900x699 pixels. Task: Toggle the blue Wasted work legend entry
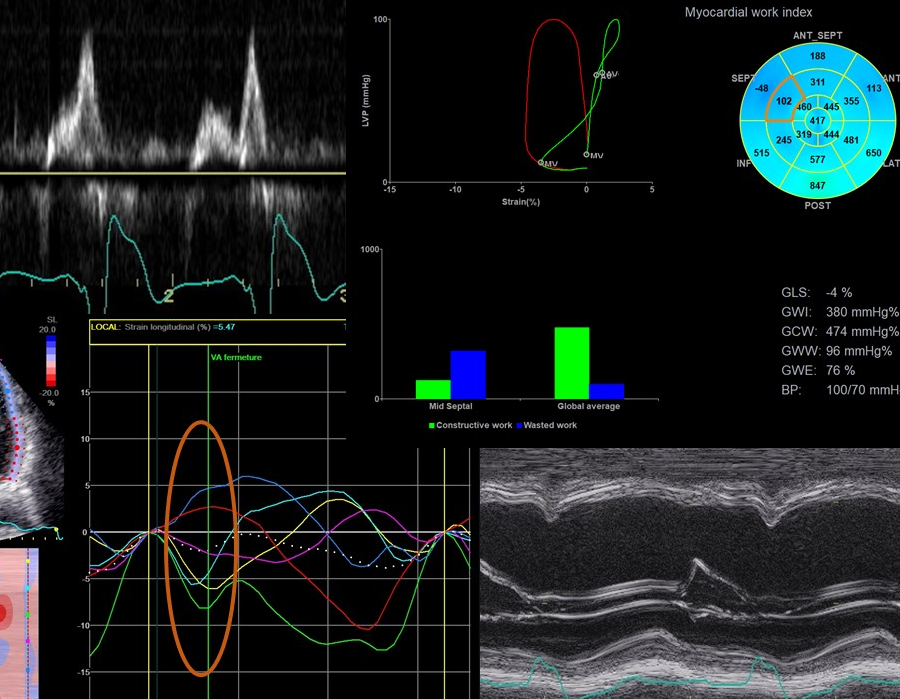548,425
